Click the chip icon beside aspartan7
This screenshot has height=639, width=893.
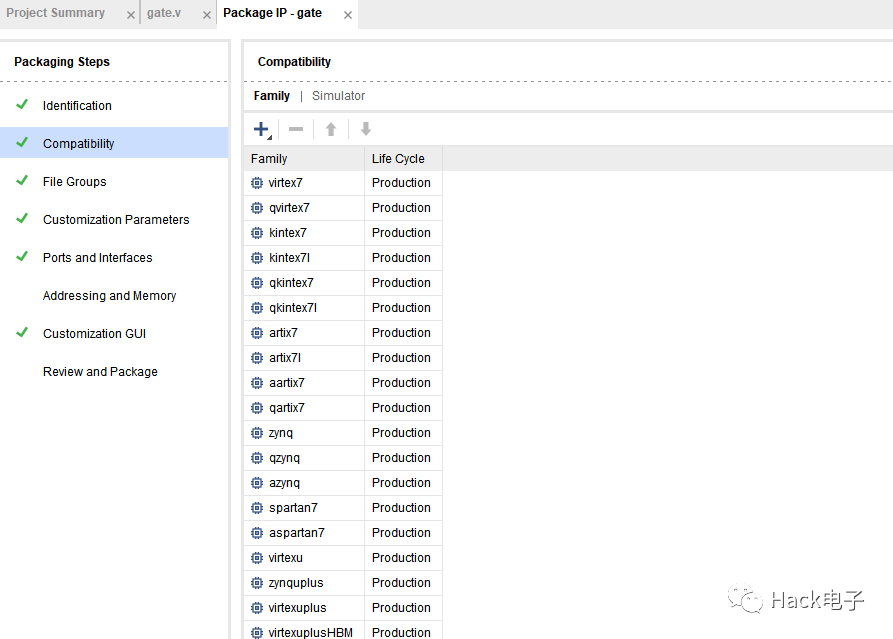click(x=257, y=533)
